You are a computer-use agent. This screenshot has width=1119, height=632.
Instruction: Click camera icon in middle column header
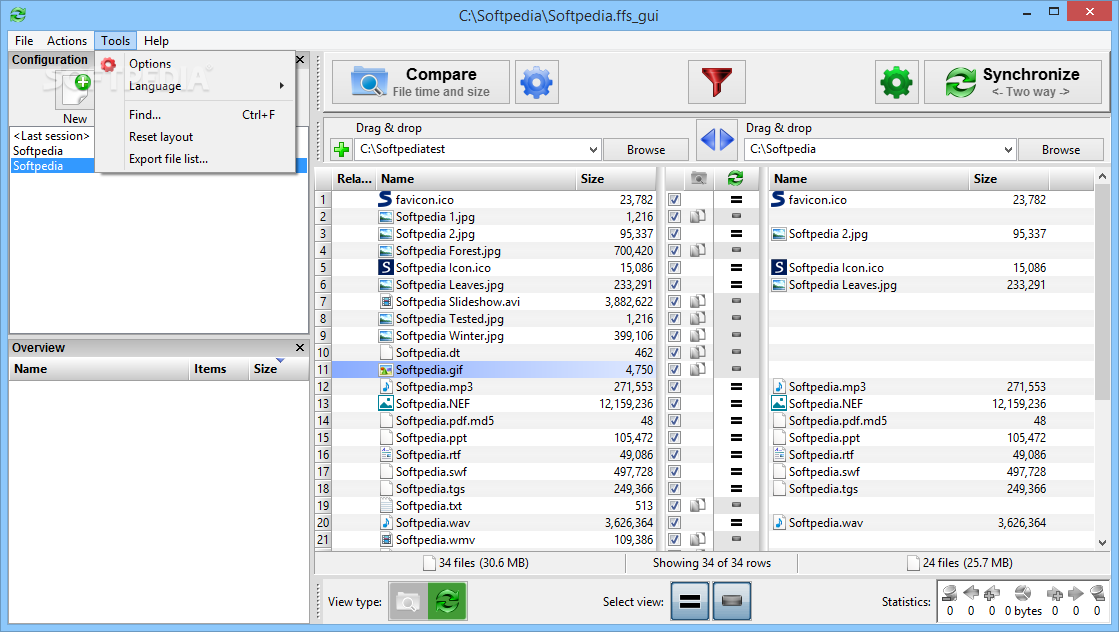point(699,178)
